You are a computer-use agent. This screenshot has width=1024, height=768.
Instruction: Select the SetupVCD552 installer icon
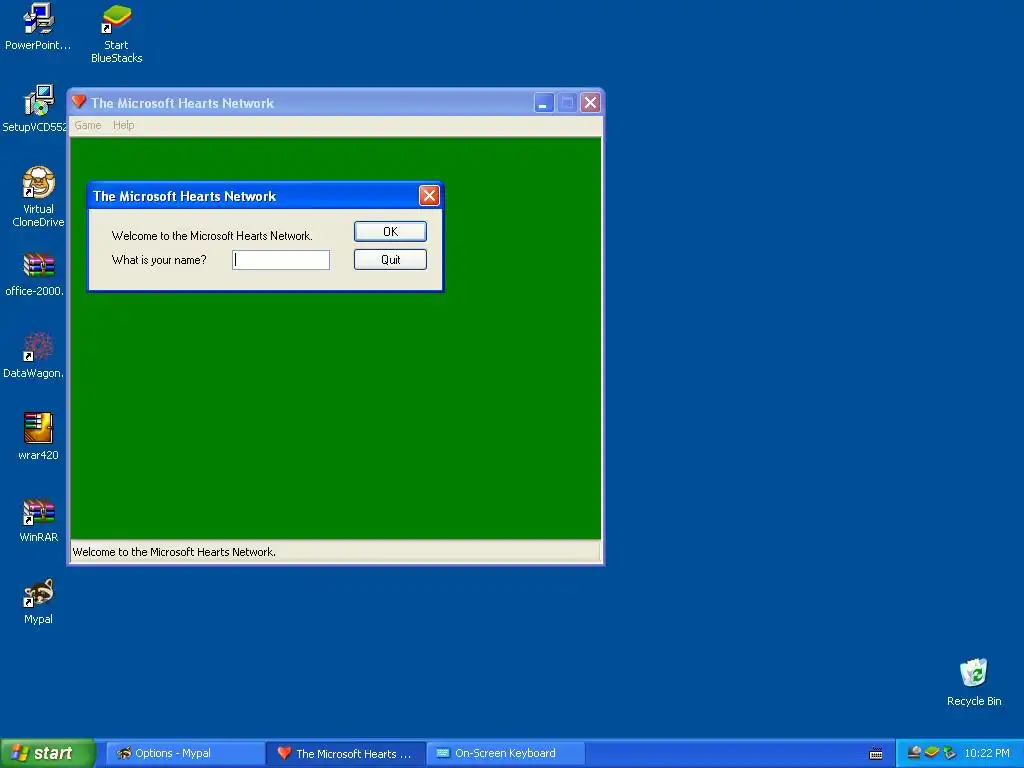(x=38, y=108)
